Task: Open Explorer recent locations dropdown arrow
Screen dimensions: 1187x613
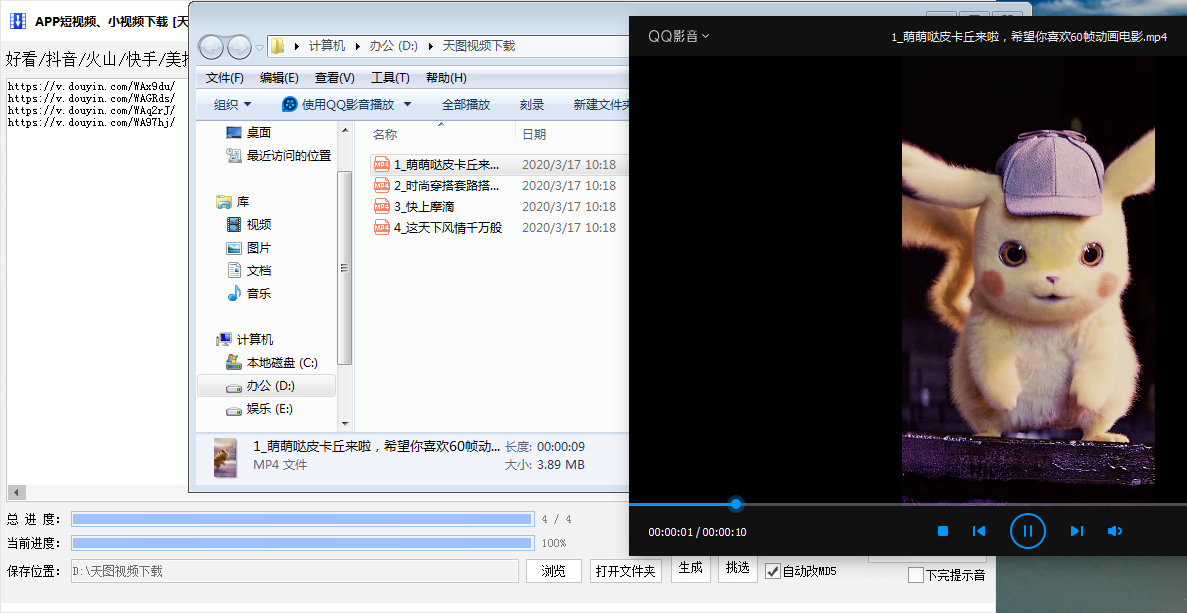Action: click(259, 47)
